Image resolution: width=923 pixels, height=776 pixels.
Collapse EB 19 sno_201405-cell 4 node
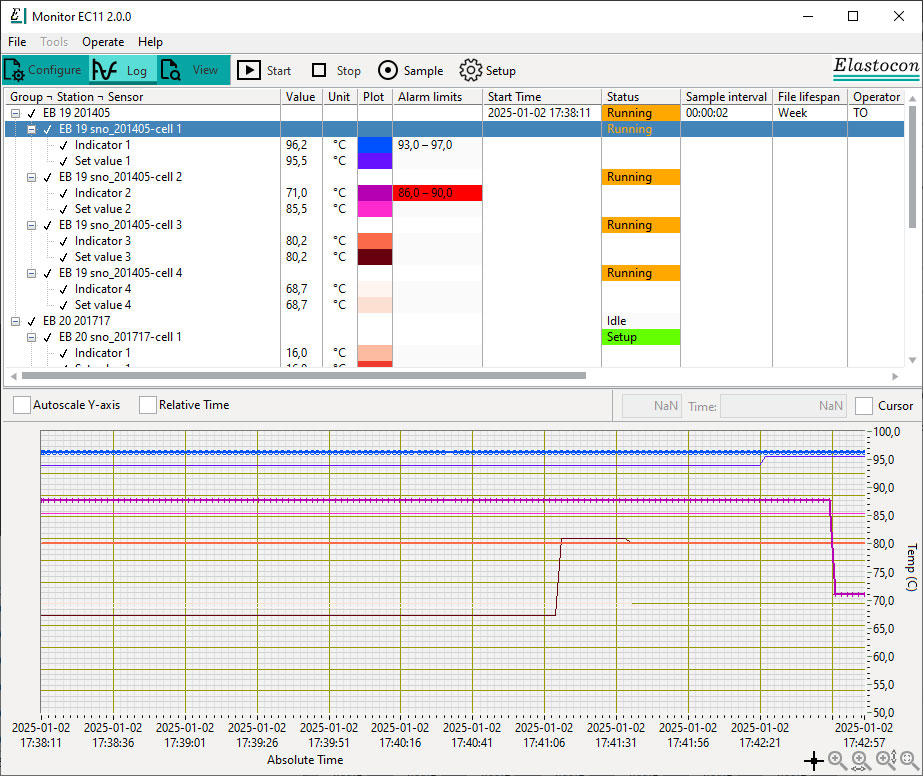click(32, 273)
